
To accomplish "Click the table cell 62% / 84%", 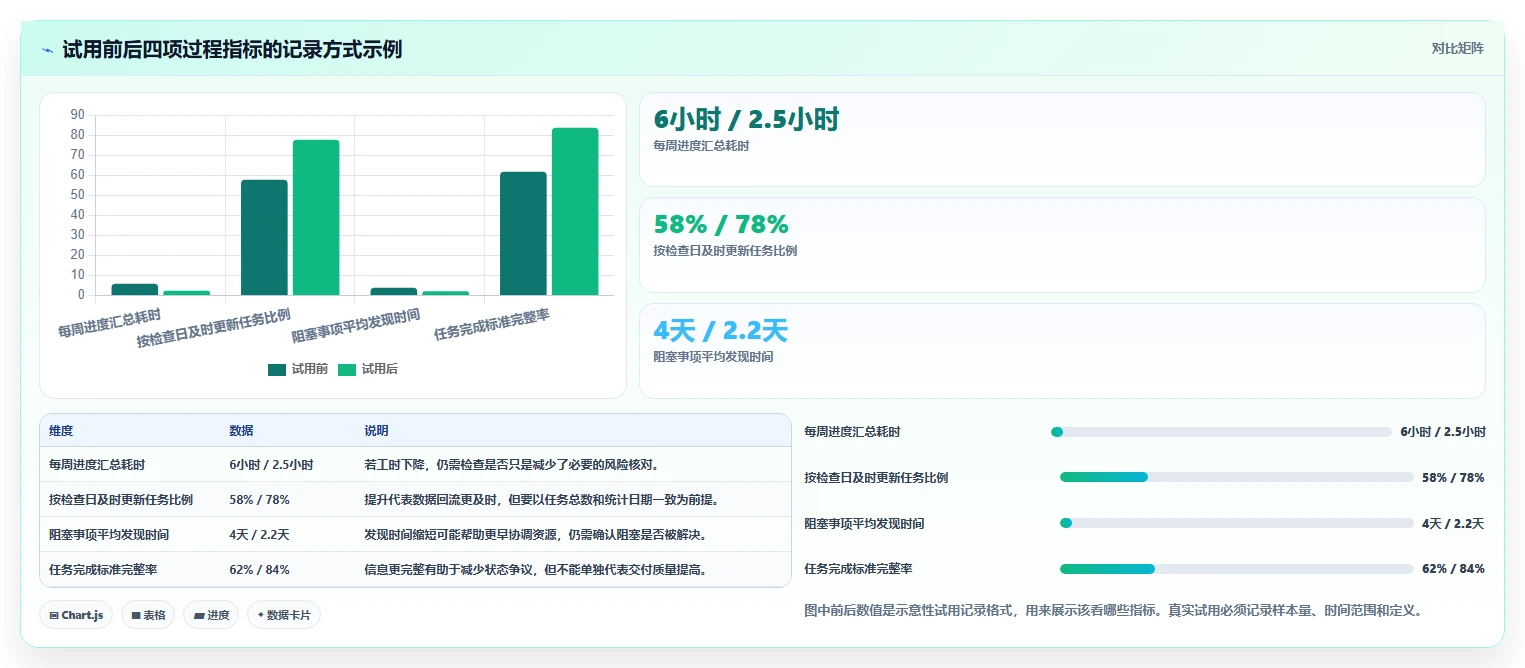I will pyautogui.click(x=259, y=570).
